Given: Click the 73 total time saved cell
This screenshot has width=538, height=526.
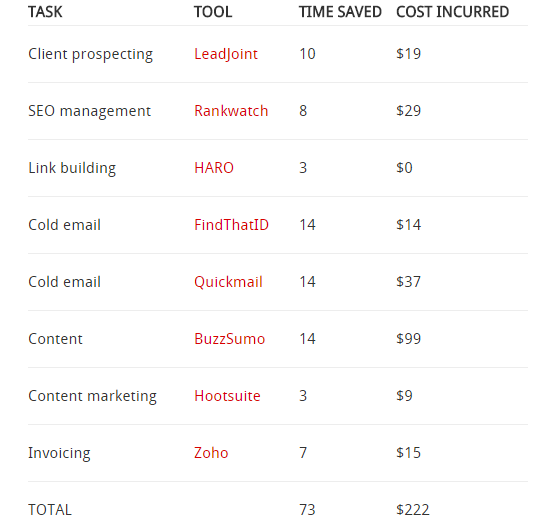Looking at the screenshot, I should tap(307, 510).
